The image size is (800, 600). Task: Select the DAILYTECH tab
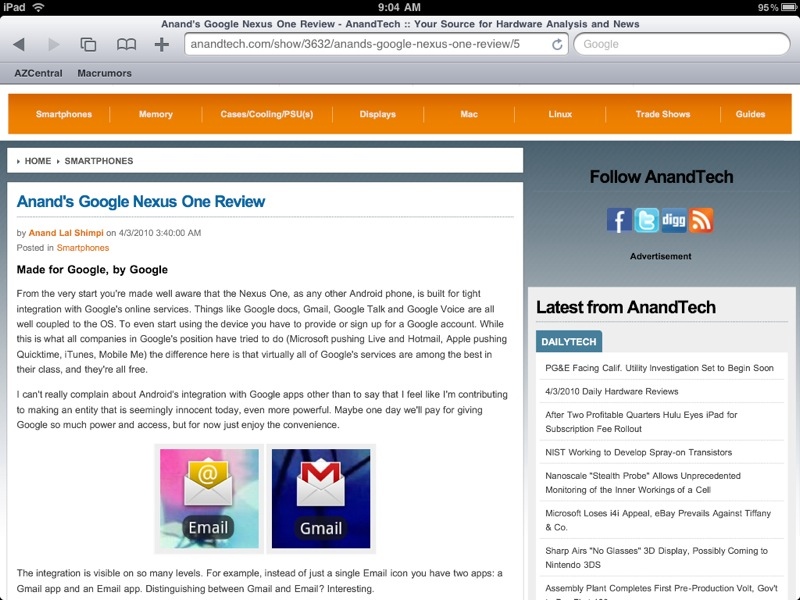(569, 342)
